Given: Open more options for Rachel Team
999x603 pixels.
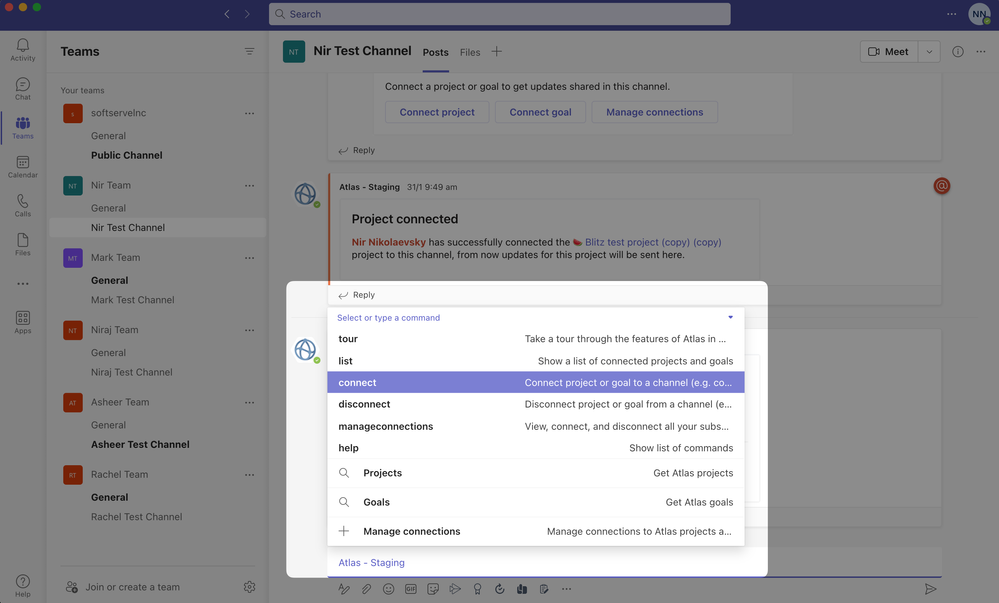Looking at the screenshot, I should point(249,475).
